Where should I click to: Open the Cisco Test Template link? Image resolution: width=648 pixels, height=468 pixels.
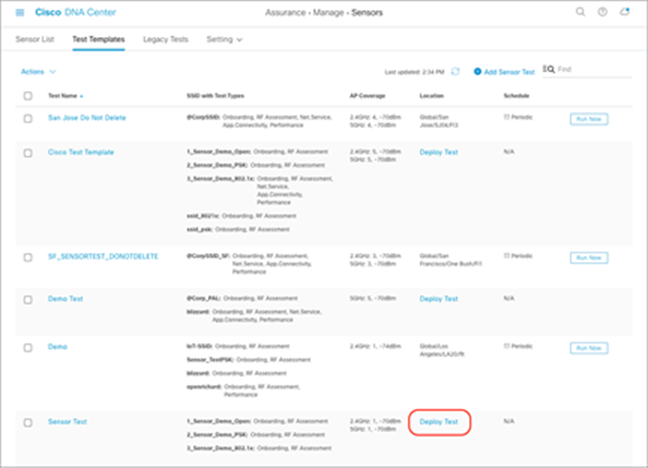pyautogui.click(x=81, y=152)
